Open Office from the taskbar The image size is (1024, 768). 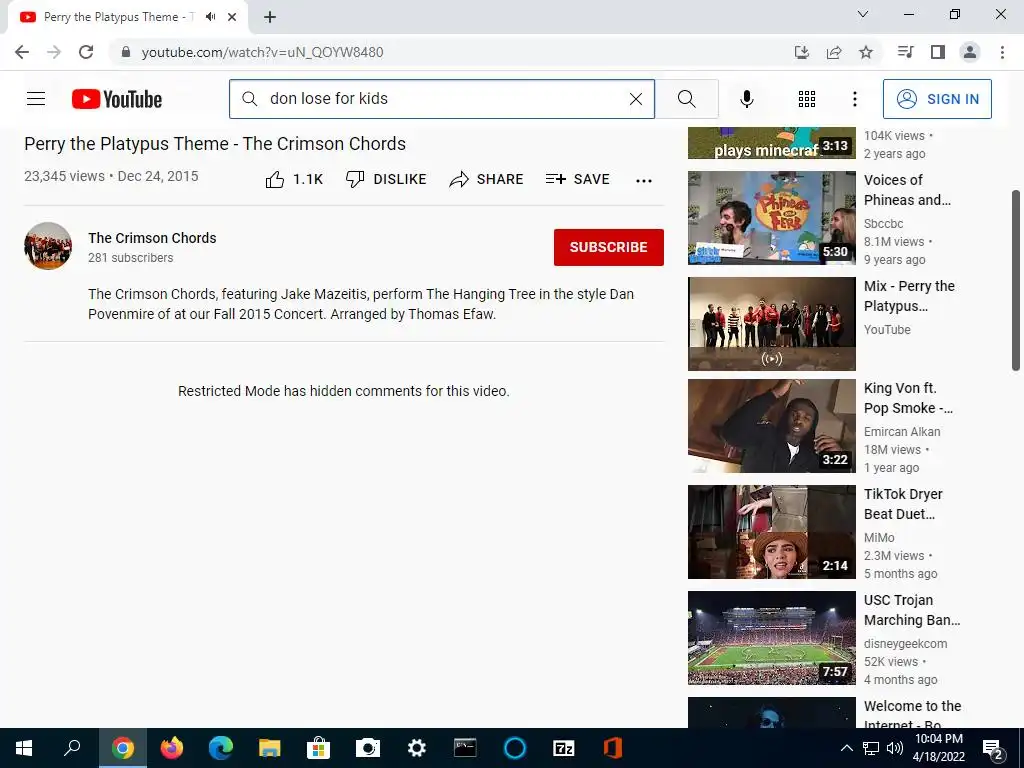612,748
